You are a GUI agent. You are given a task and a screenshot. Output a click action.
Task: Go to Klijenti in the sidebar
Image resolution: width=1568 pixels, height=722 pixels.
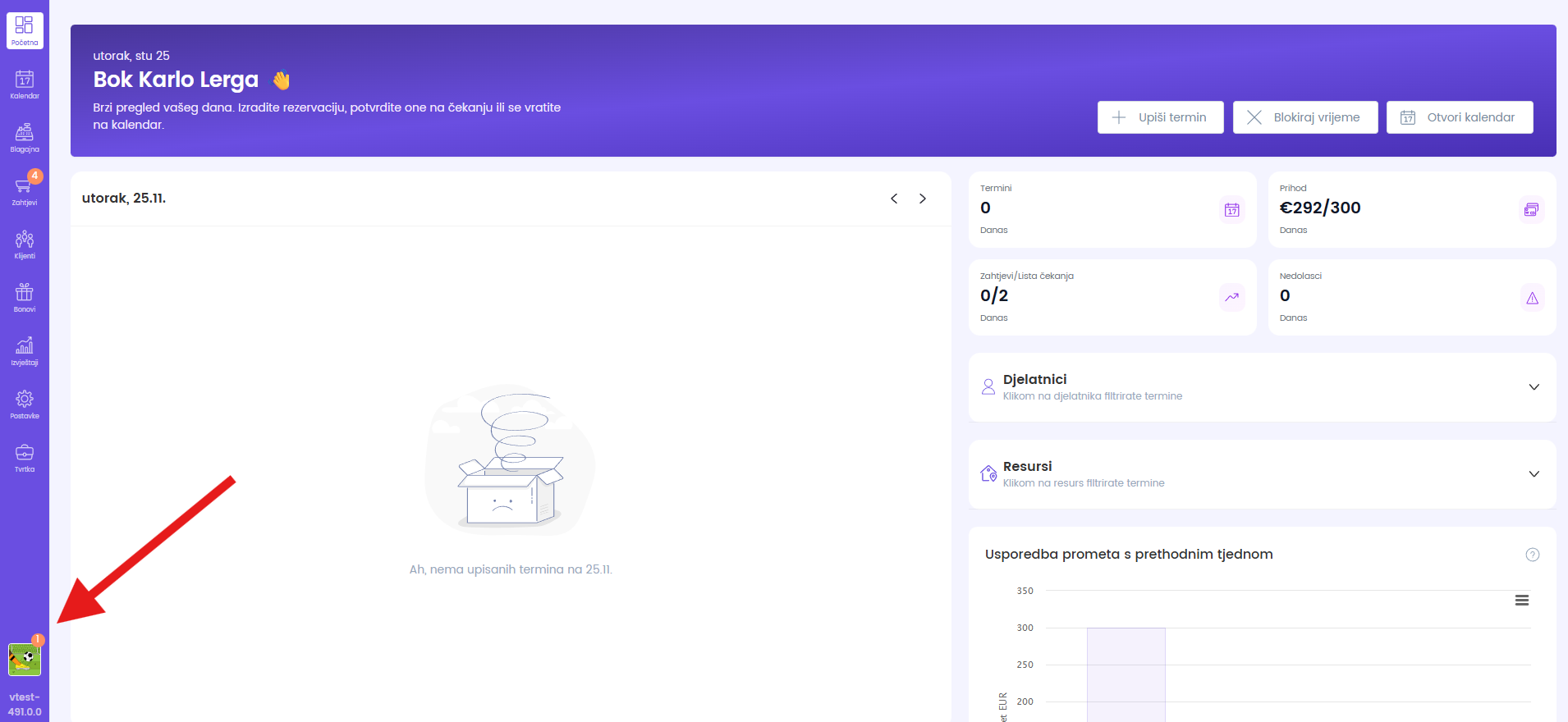(x=25, y=244)
